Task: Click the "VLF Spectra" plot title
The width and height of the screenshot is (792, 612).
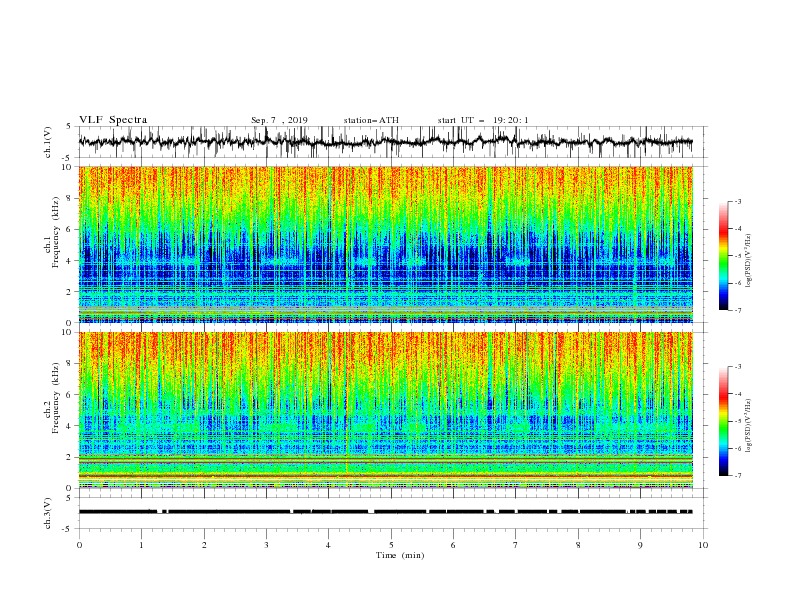Action: click(113, 120)
